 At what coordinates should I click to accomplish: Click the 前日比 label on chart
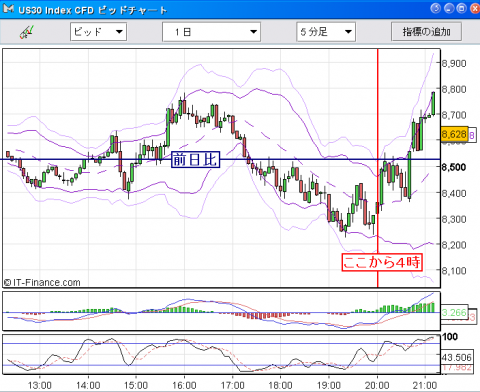coord(195,160)
